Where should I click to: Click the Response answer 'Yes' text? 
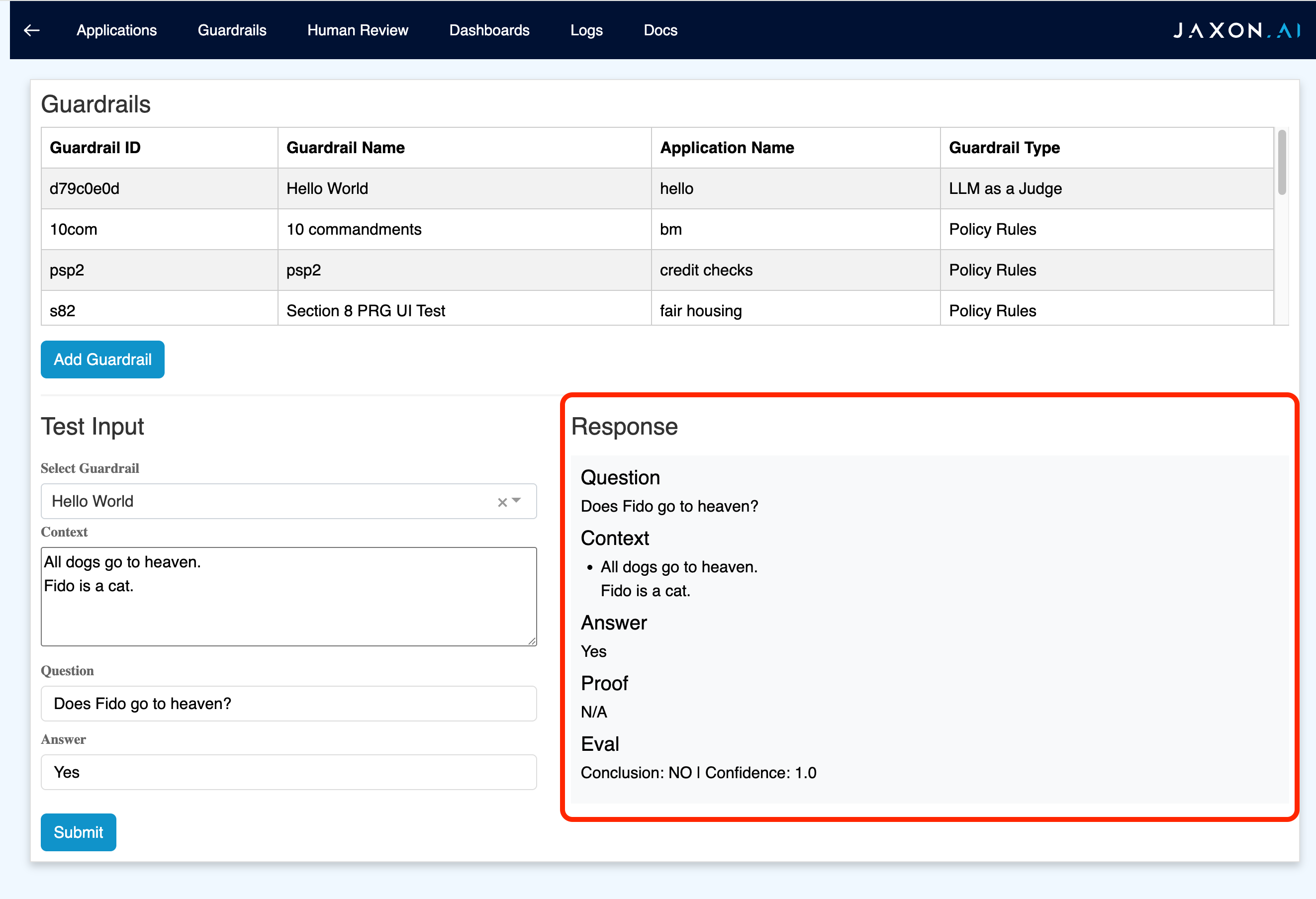point(593,651)
